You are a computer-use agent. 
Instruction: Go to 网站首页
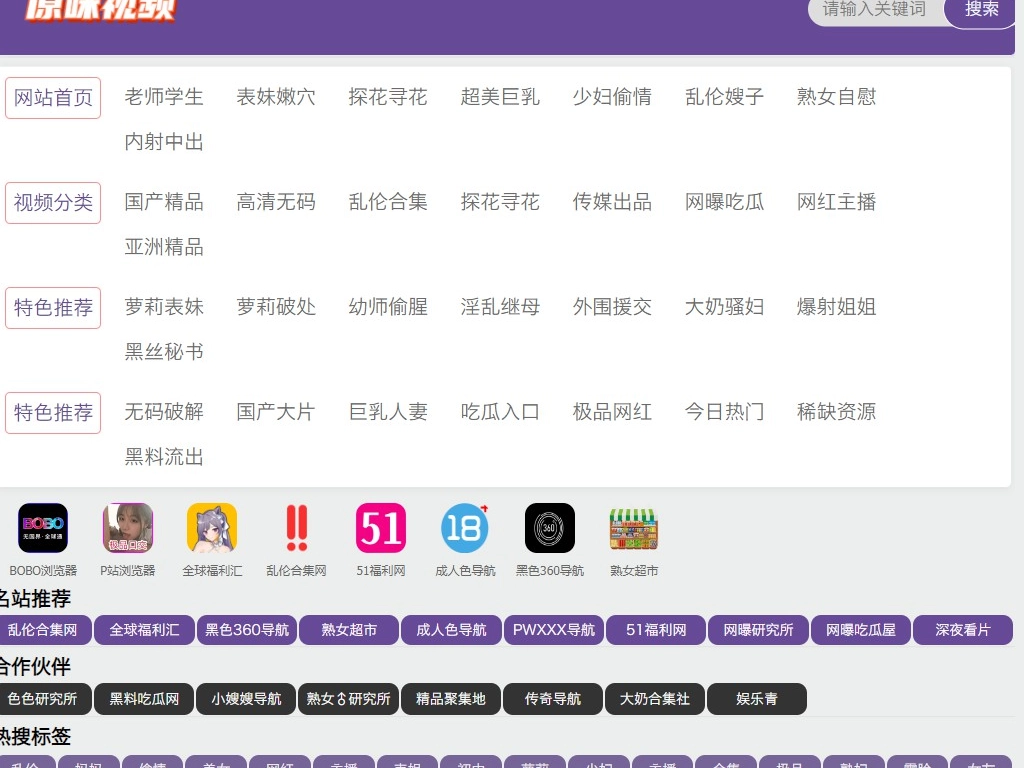click(53, 98)
